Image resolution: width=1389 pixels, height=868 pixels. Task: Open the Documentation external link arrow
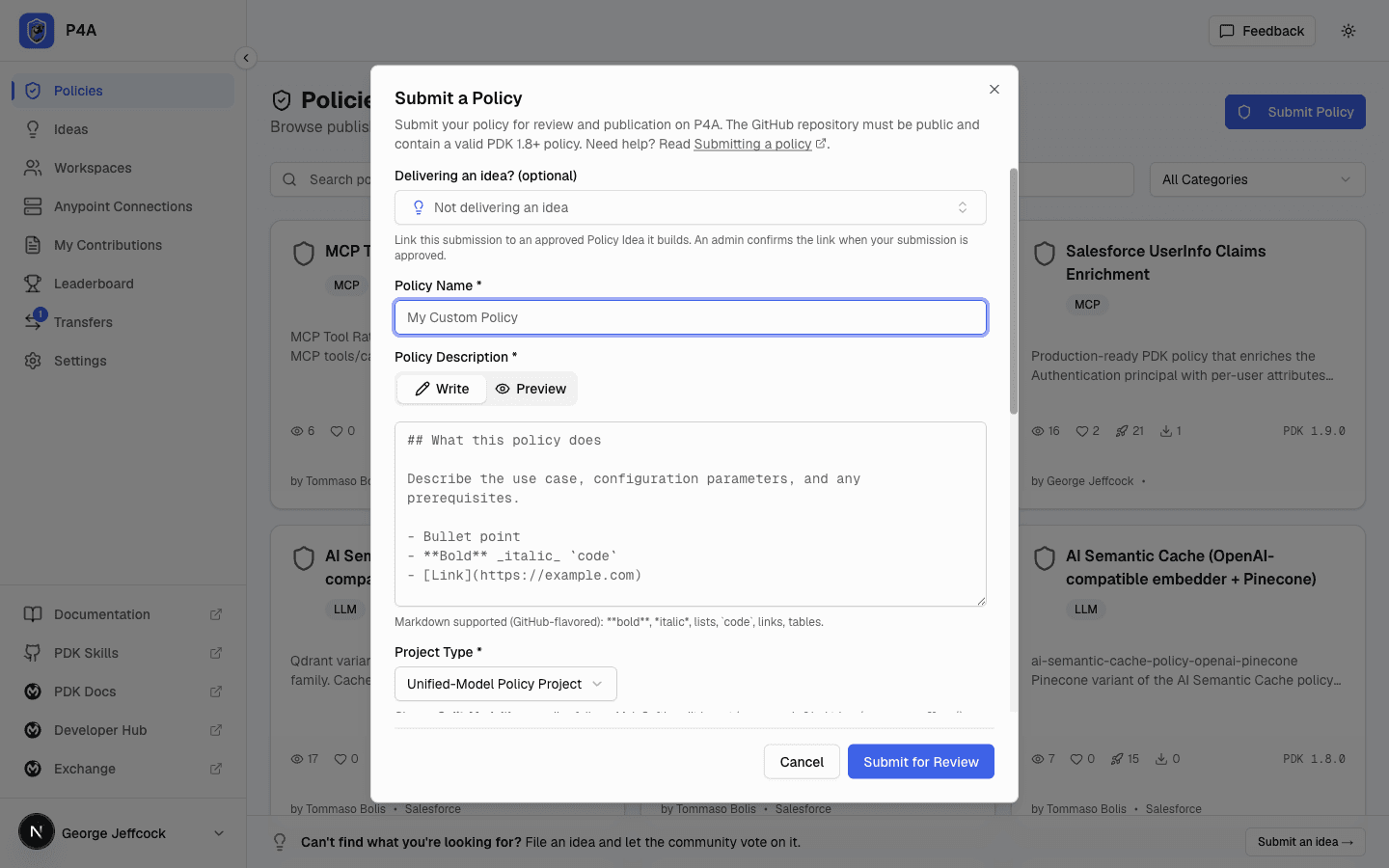point(216,614)
